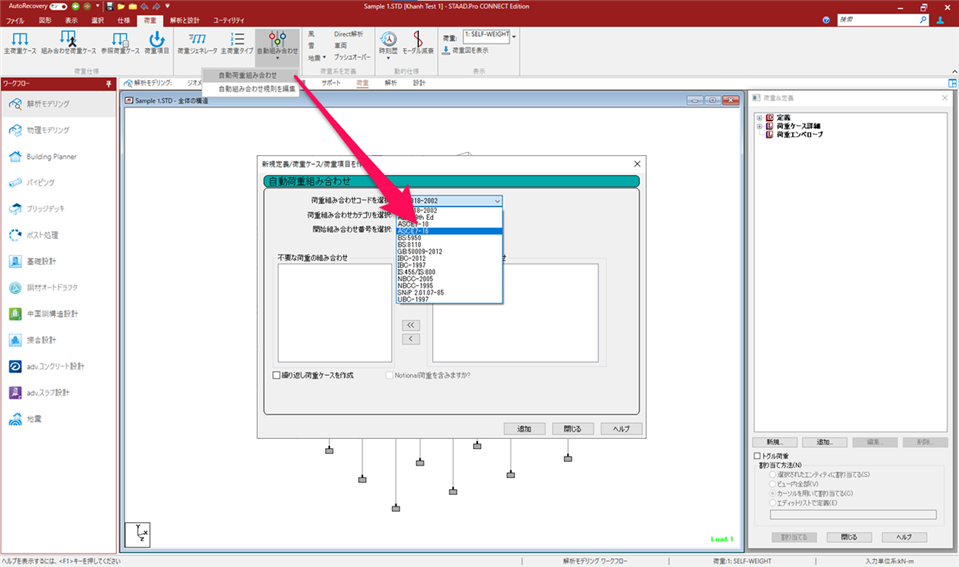Click the redo arrow in quick access toolbar
959x567 pixels.
click(156, 6)
